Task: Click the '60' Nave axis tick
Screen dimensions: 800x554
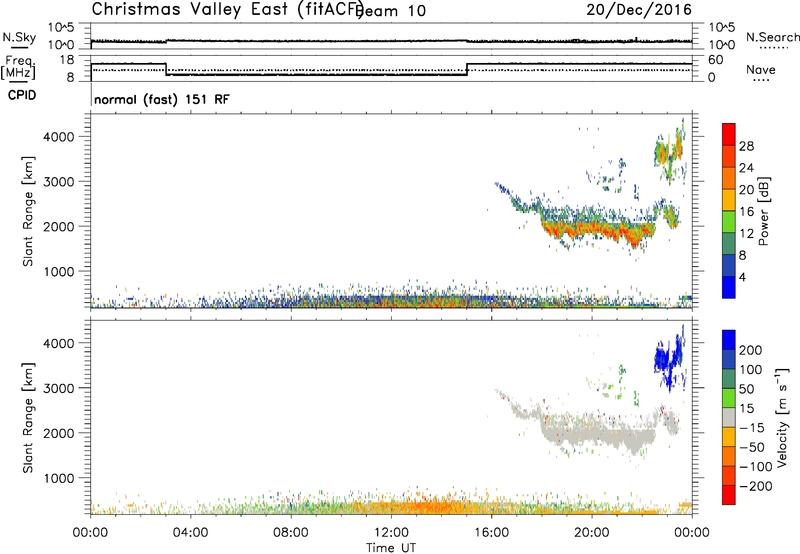Action: point(716,60)
